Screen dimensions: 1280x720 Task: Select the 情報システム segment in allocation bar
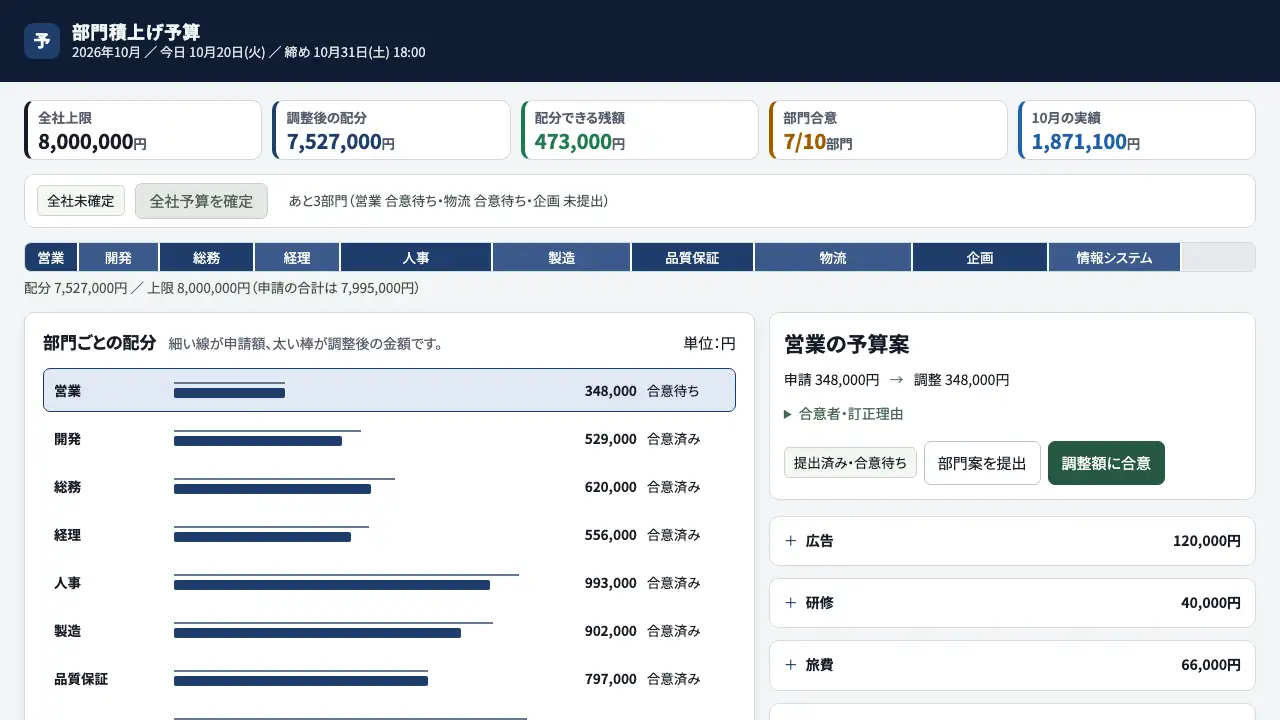1114,257
